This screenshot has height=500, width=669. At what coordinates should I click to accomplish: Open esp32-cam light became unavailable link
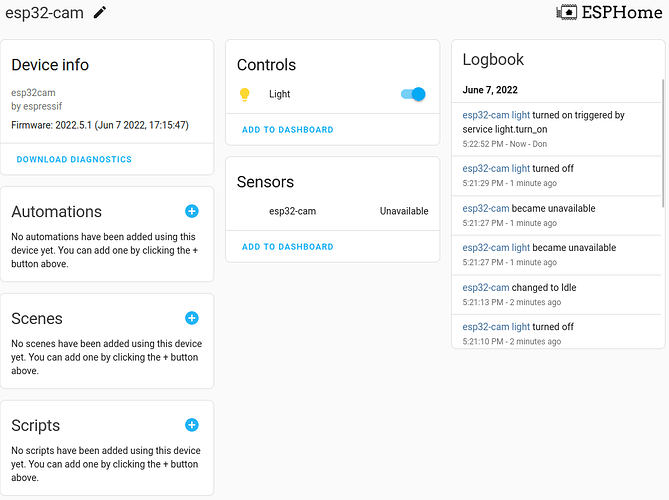pyautogui.click(x=496, y=247)
